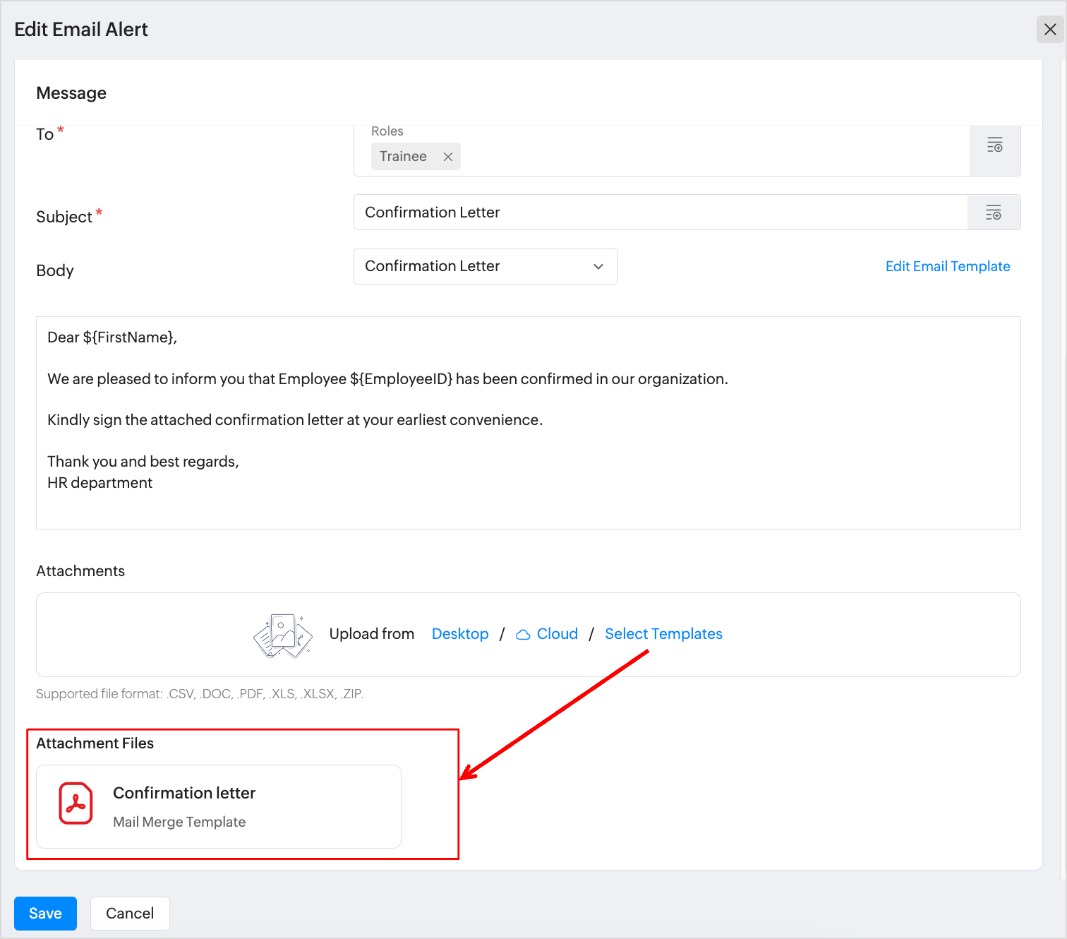
Task: Click the Mail Merge Template label
Action: click(179, 822)
